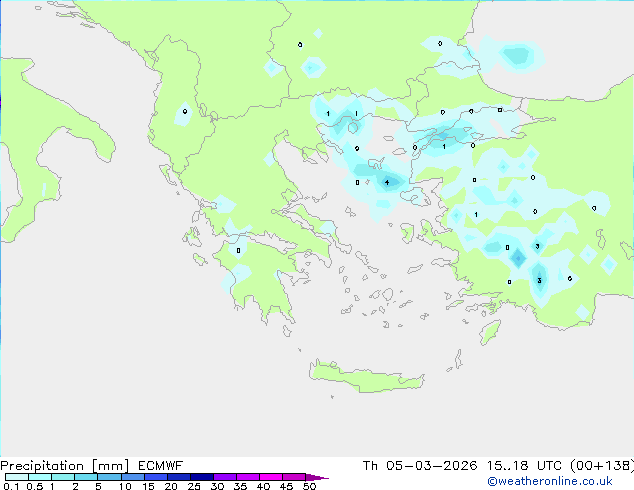Click the '25' legend scale label
The image size is (634, 490).
(x=194, y=486)
